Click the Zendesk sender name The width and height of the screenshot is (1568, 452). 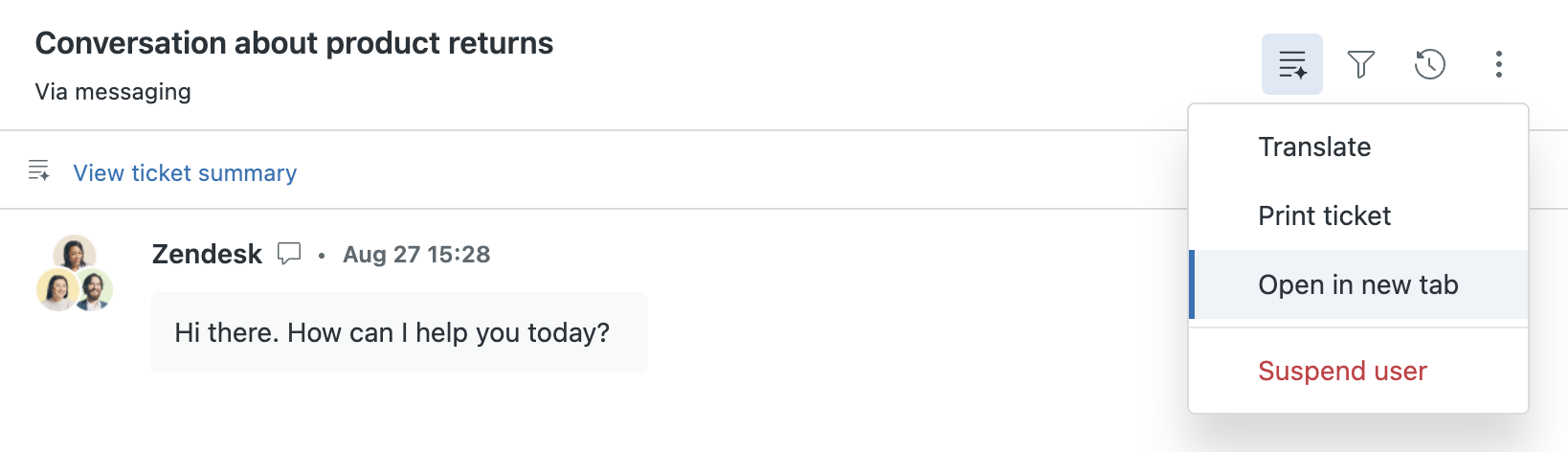pyautogui.click(x=207, y=254)
